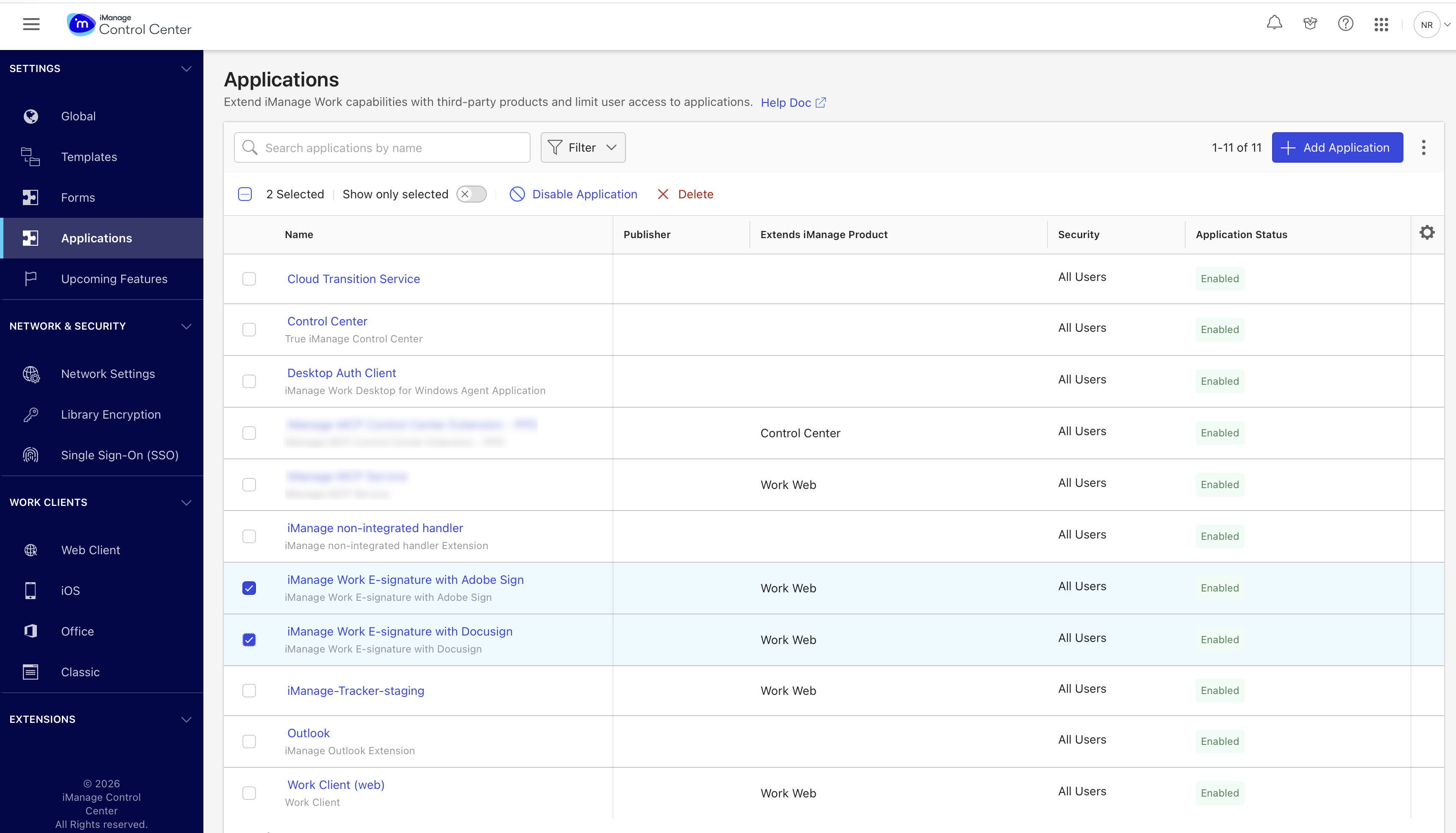Sort by the Application Status column header
The width and height of the screenshot is (1456, 833).
pos(1242,235)
